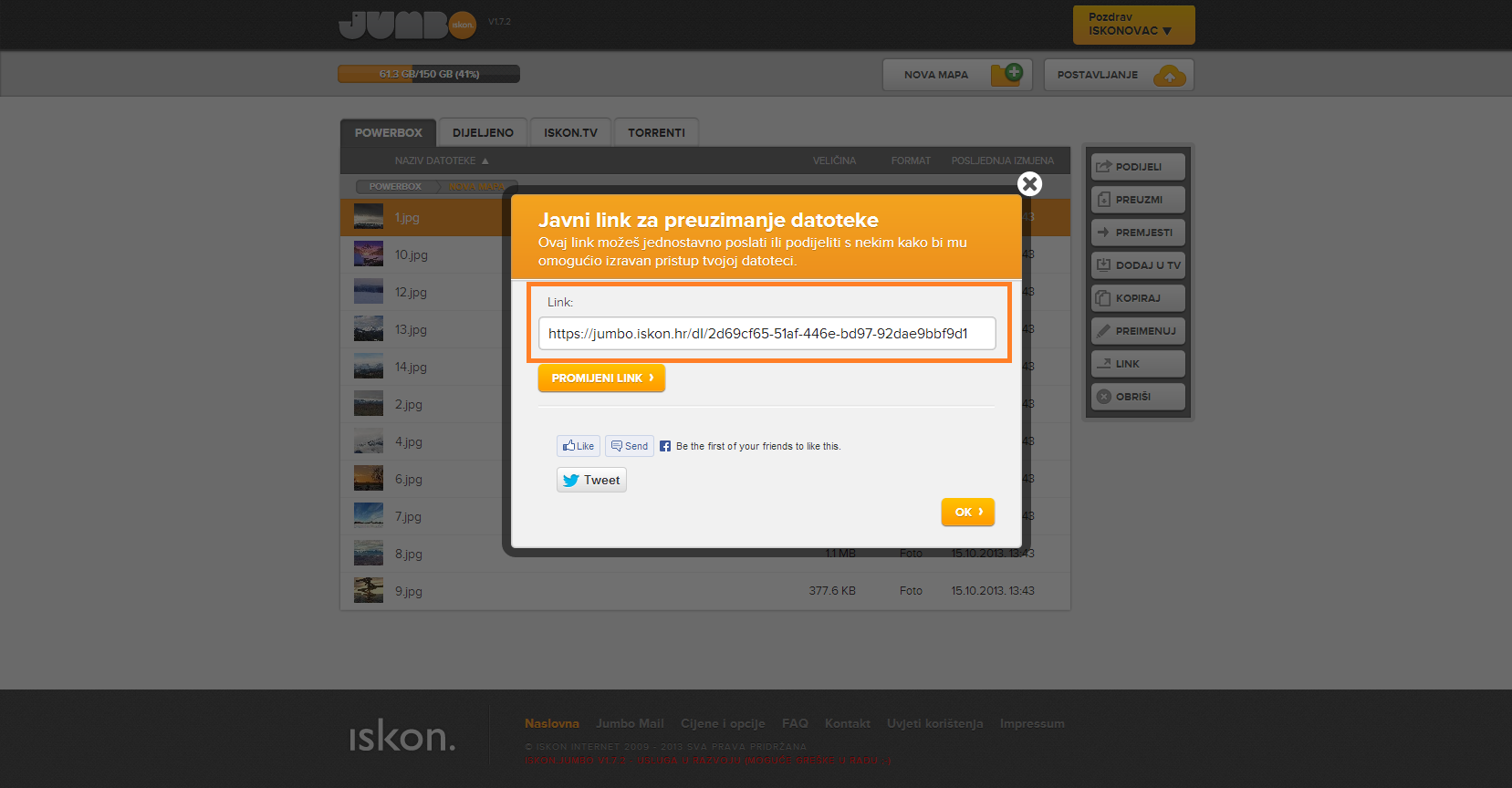Click the PREUZMI download action
1512x788 pixels.
[1138, 200]
